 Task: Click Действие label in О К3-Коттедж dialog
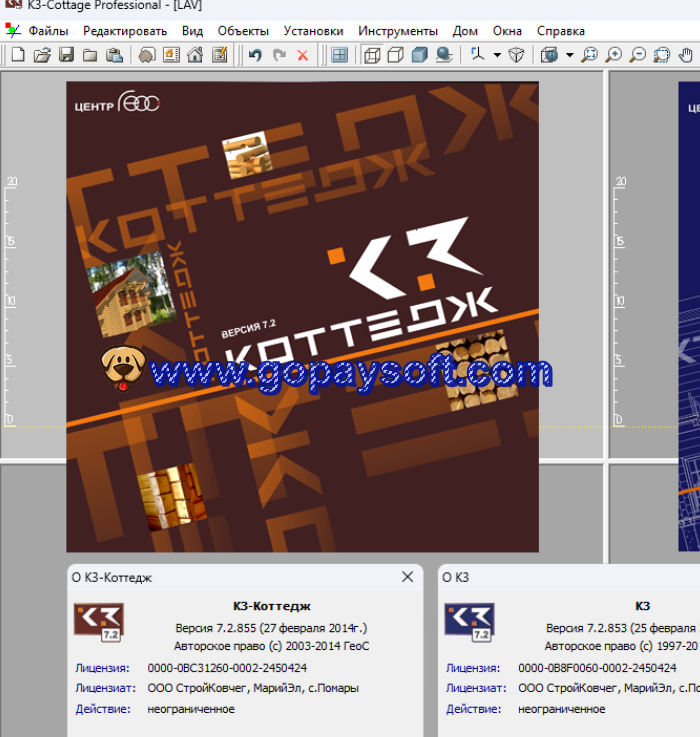[103, 709]
